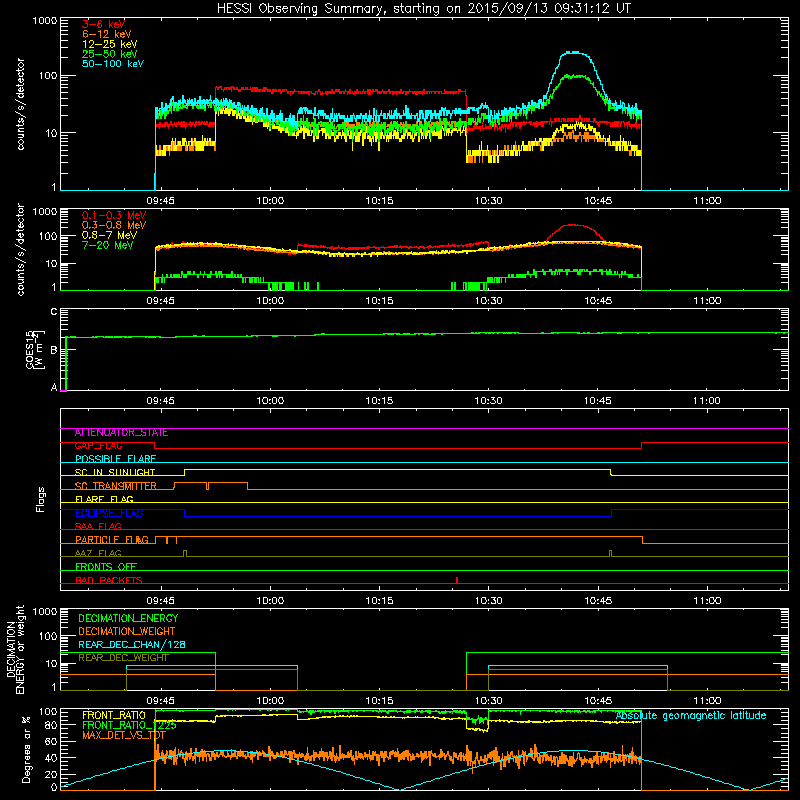Pick the 50-100 keV legend label

[x=113, y=64]
